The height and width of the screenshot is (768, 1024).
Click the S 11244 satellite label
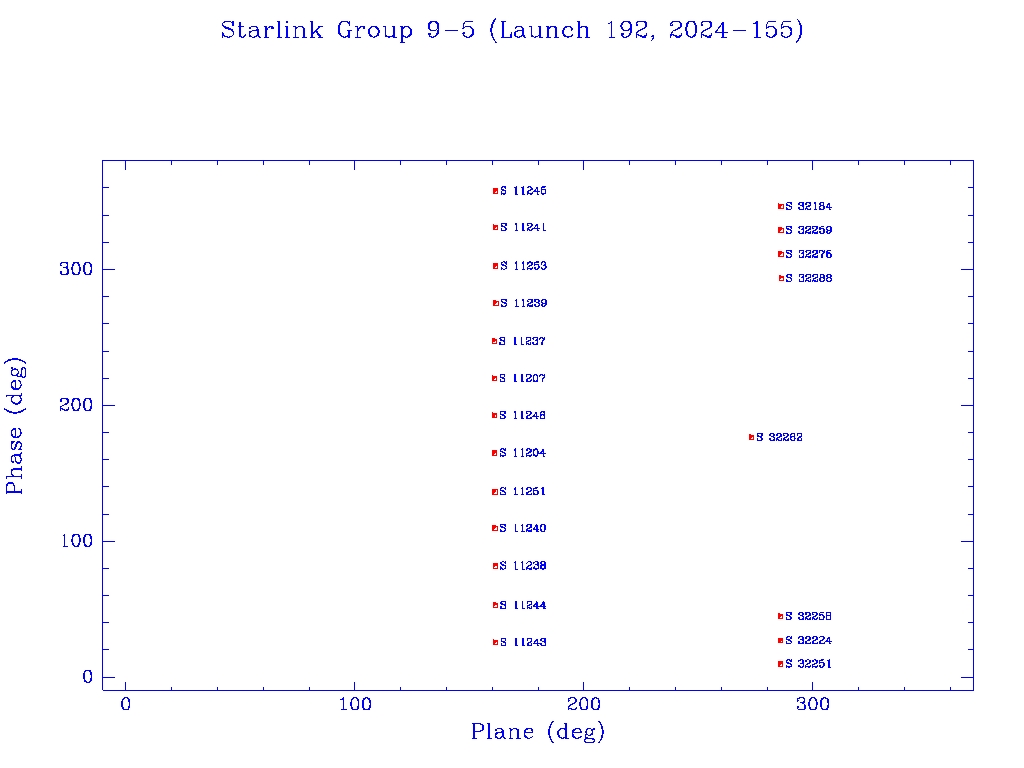(x=523, y=605)
